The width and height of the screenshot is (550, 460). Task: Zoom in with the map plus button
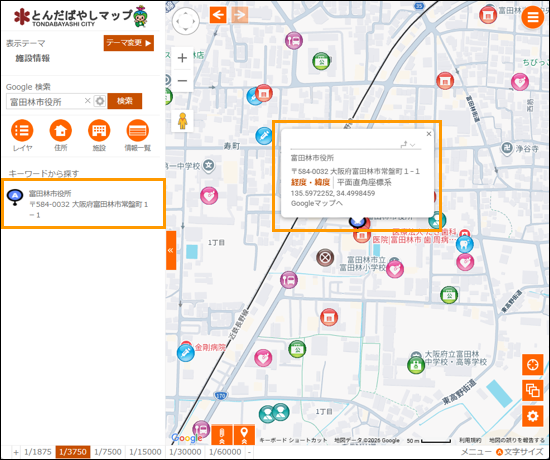pos(182,58)
